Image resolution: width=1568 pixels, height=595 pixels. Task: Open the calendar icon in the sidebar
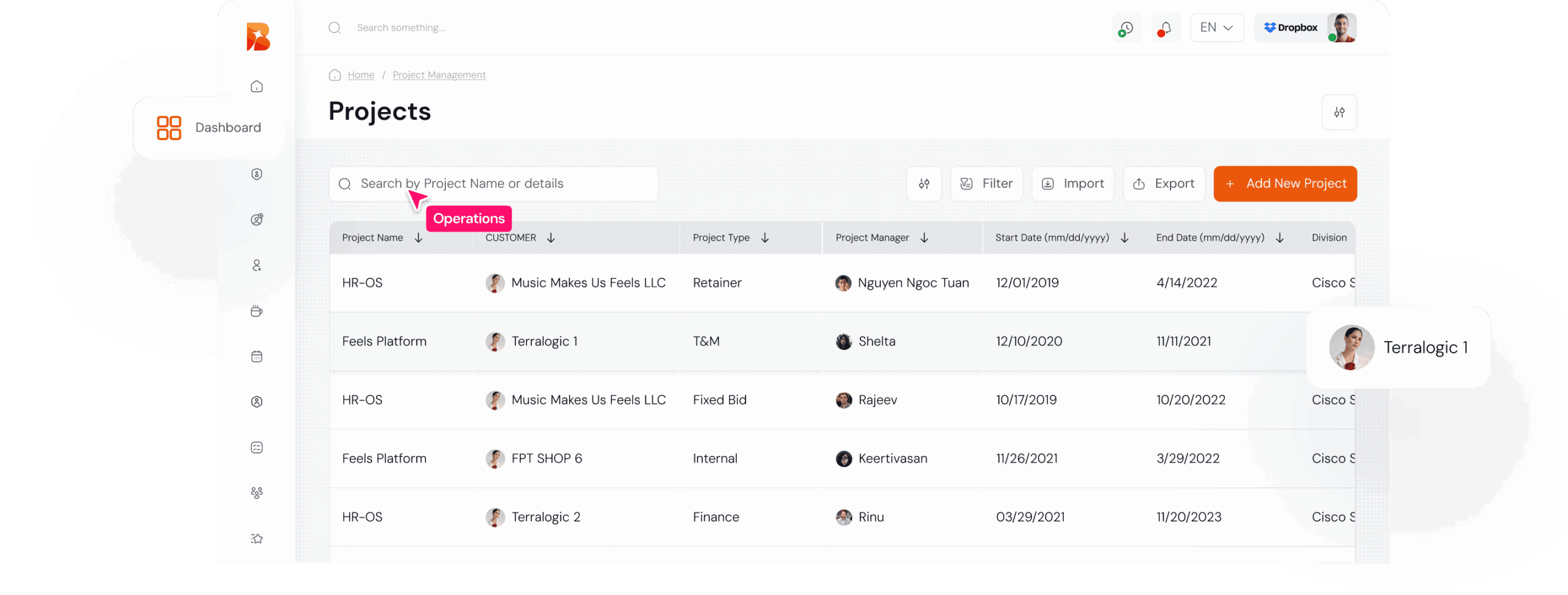257,356
